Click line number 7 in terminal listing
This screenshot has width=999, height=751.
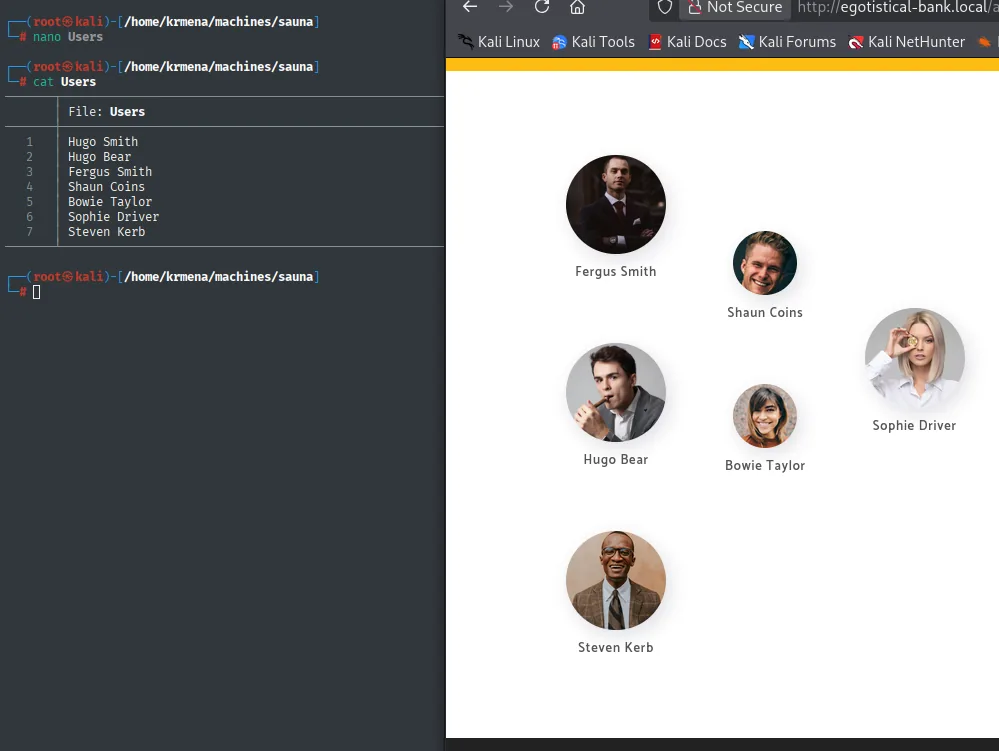(29, 232)
